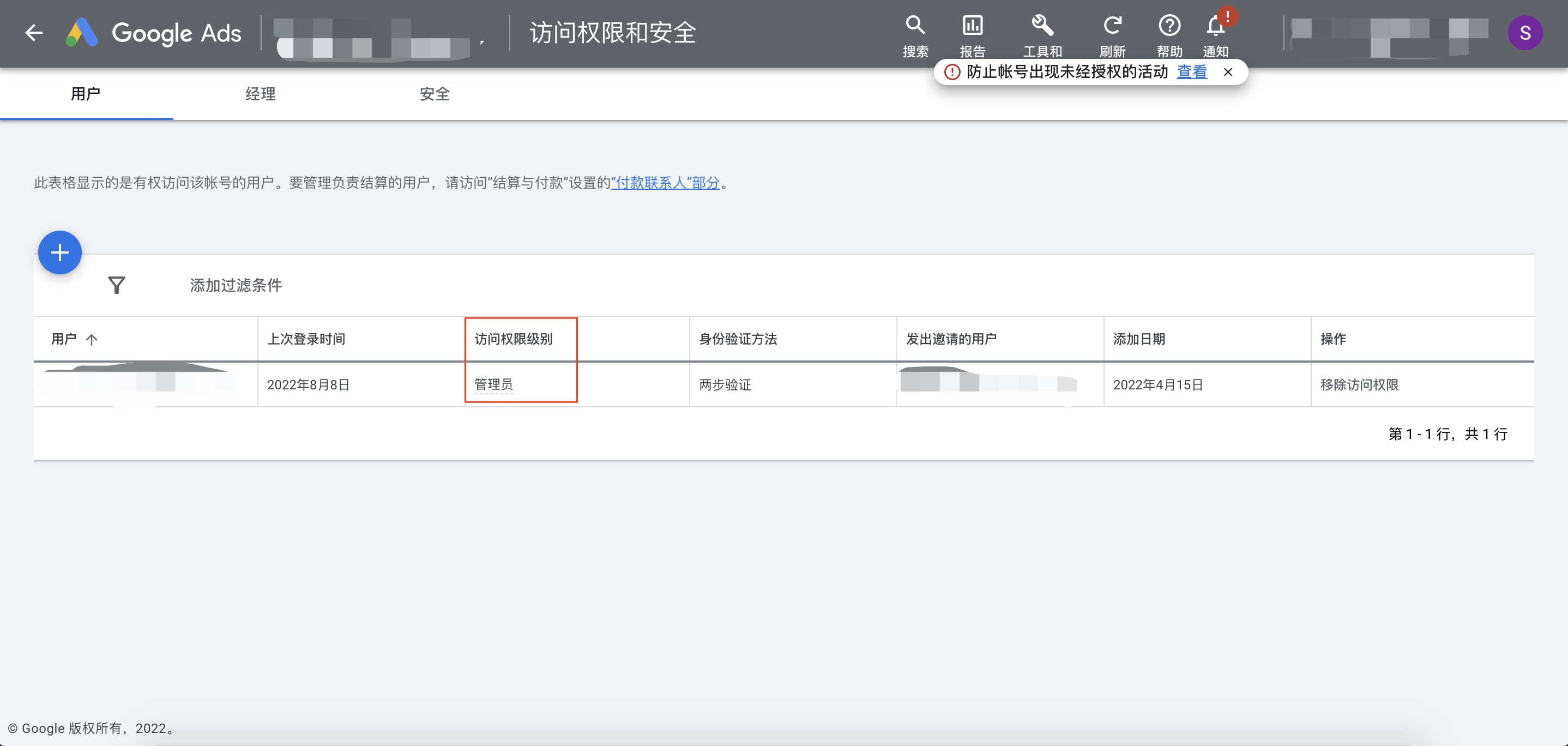This screenshot has width=1568, height=746.
Task: Open the purple S account avatar
Action: (x=1525, y=33)
